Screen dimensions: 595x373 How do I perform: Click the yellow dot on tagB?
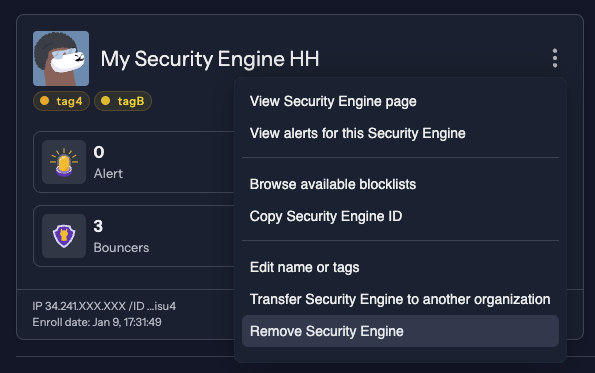click(105, 101)
